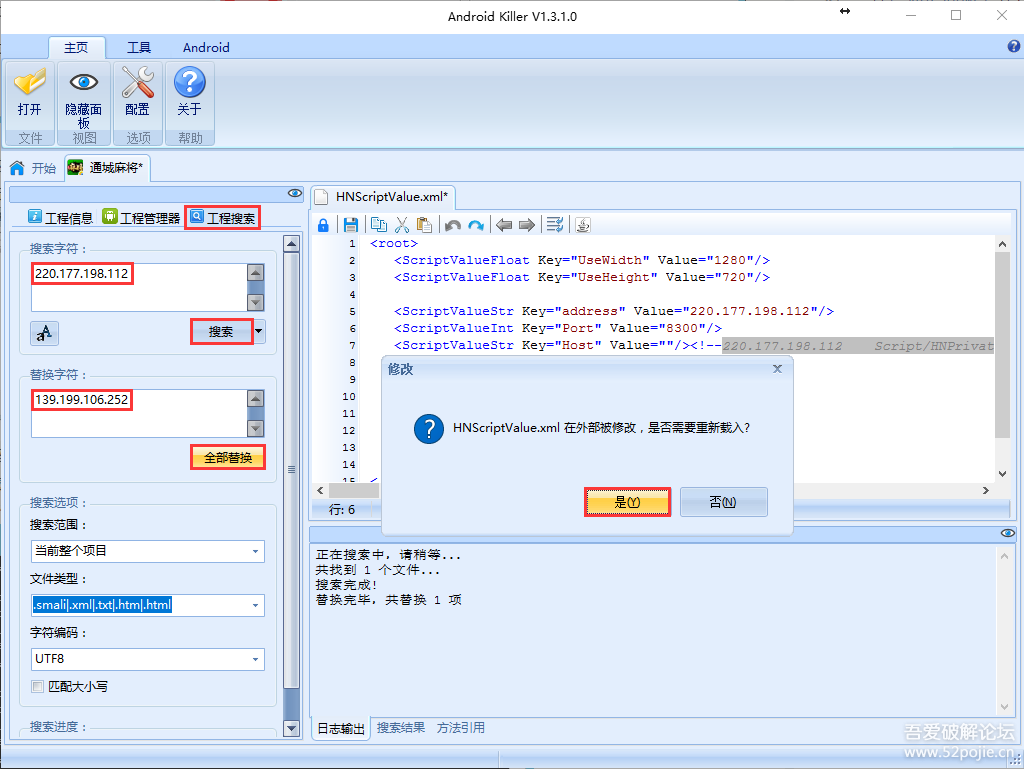Click the copy icon in editor toolbar
1024x769 pixels.
[378, 226]
